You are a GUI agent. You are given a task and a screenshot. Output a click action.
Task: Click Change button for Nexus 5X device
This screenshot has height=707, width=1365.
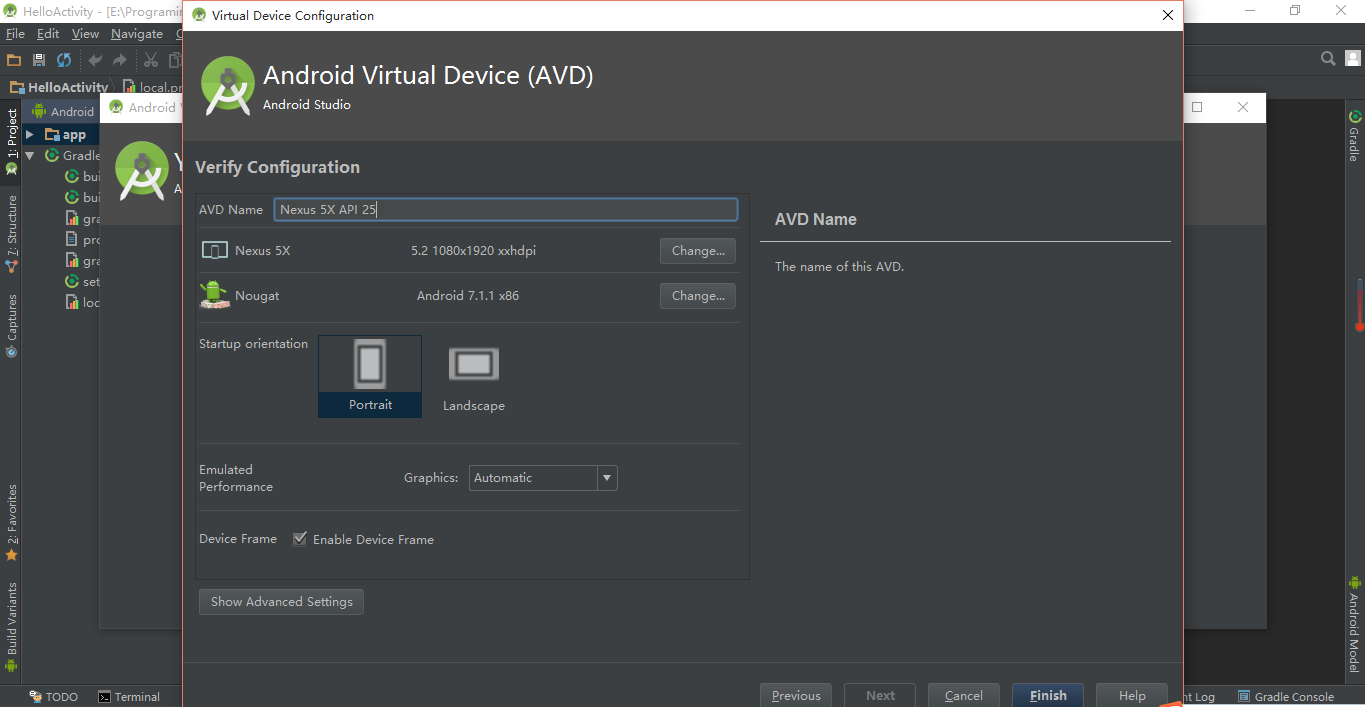coord(698,251)
